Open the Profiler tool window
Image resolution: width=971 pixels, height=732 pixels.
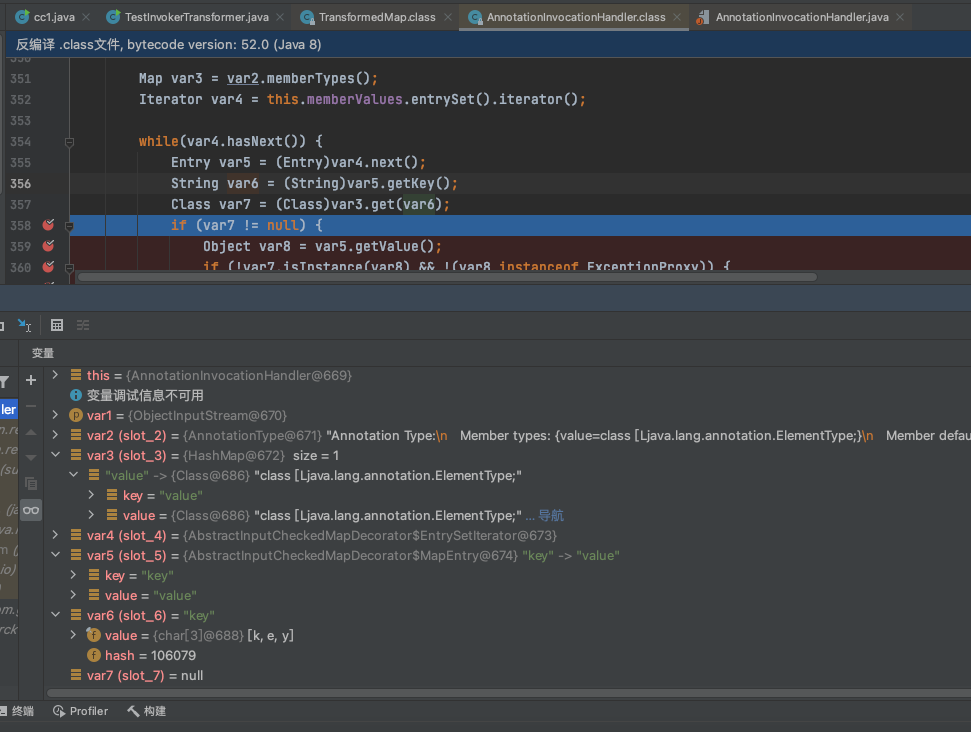point(81,711)
